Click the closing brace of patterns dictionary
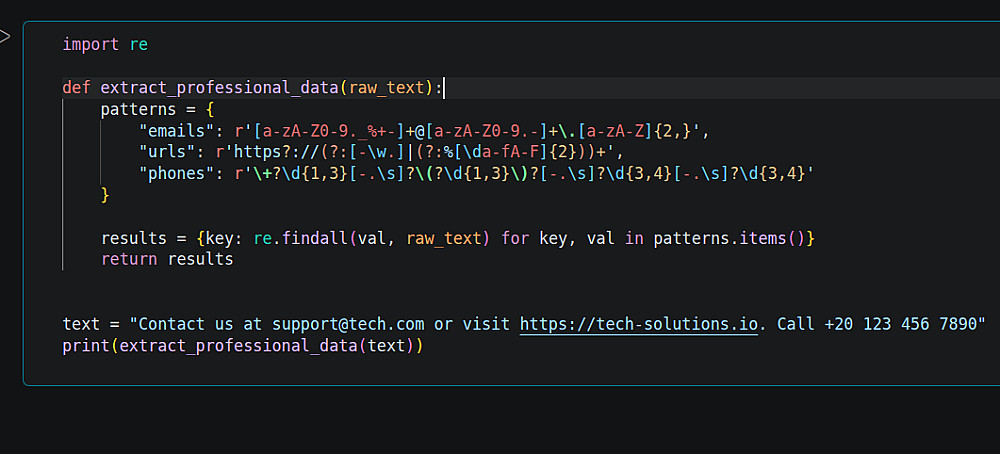The width and height of the screenshot is (1000, 454). tap(105, 196)
